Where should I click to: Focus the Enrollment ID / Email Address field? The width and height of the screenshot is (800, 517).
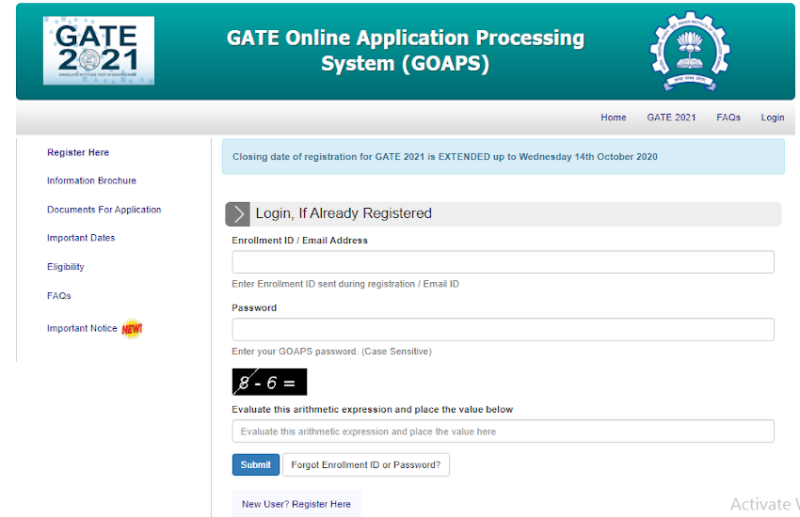pos(503,262)
